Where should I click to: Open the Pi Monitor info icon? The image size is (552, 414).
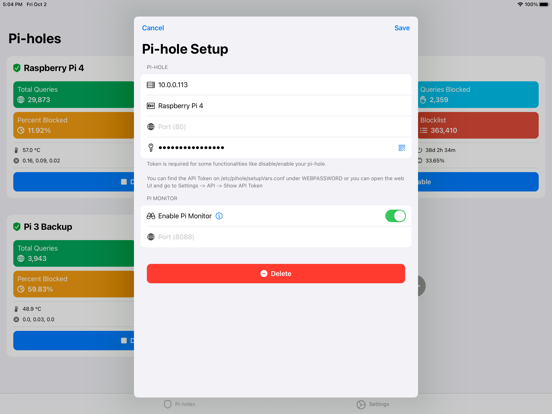(x=219, y=216)
